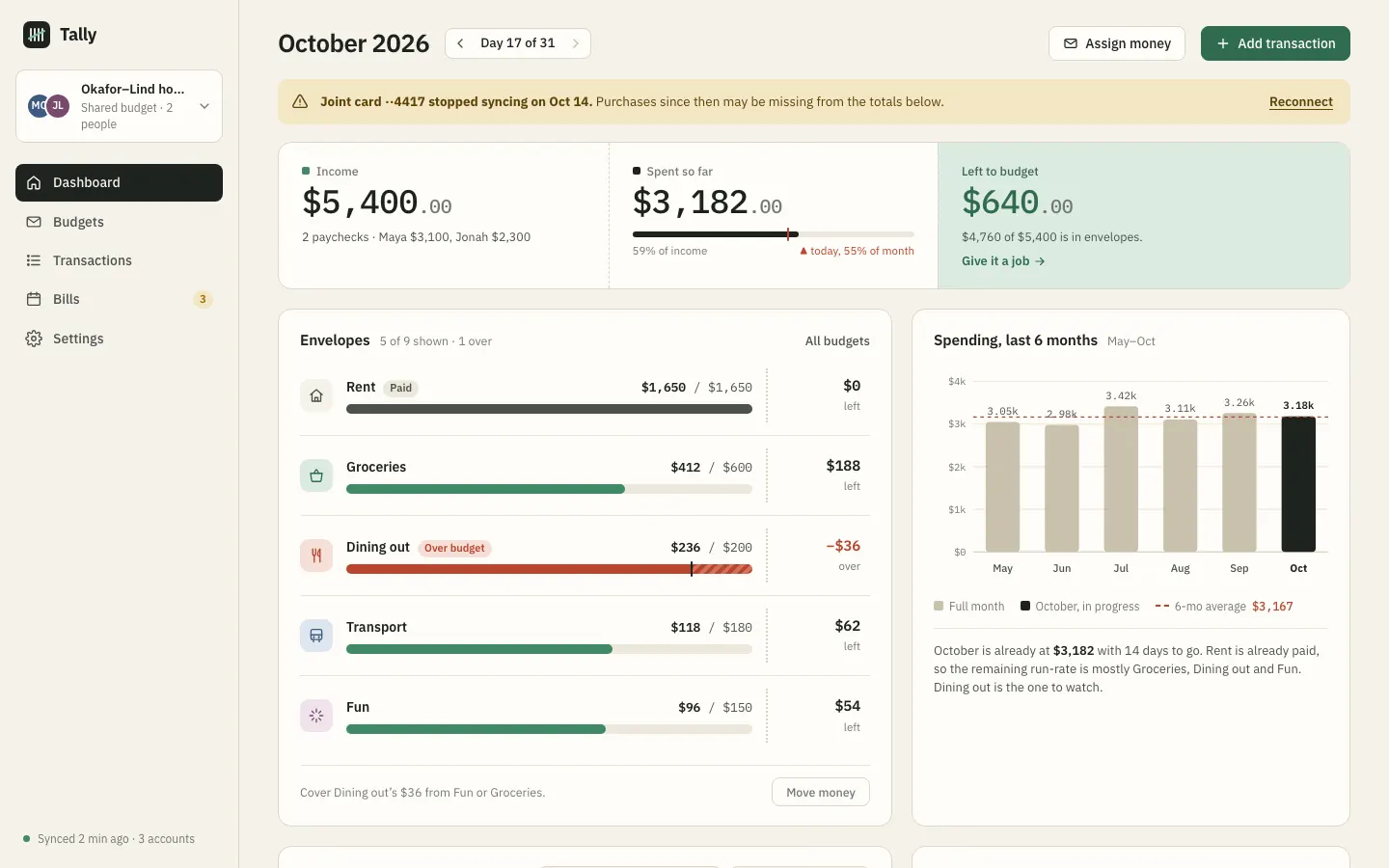The image size is (1389, 868).
Task: Go to Transactions in the sidebar
Action: [x=119, y=260]
